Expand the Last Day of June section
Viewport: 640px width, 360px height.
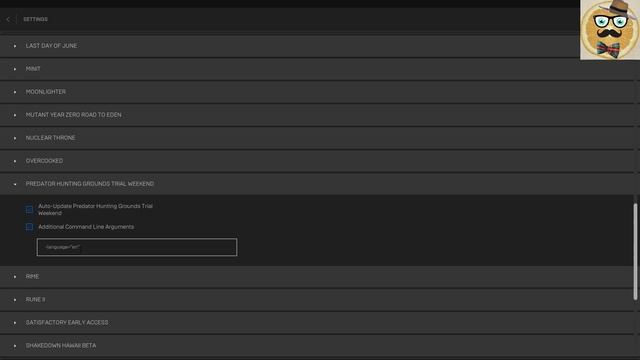(317, 46)
